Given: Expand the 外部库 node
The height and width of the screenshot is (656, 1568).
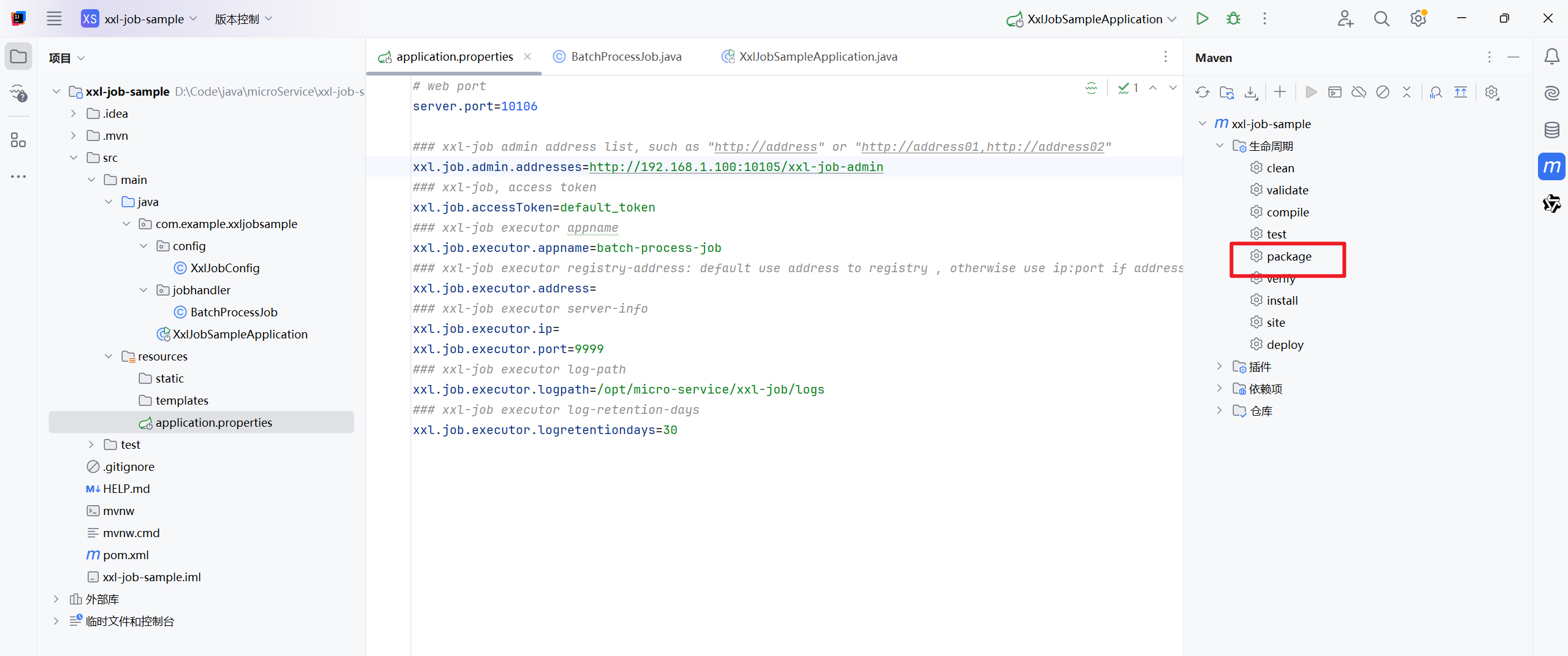Looking at the screenshot, I should click(56, 599).
